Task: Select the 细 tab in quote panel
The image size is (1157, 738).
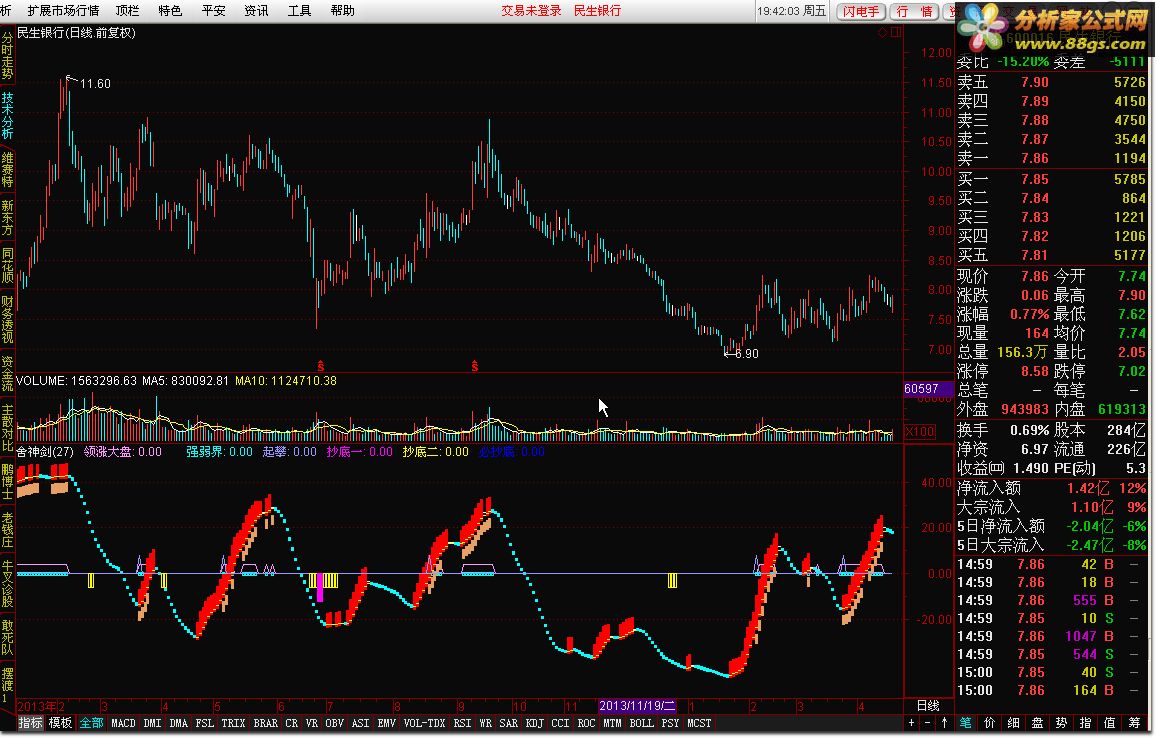Action: (1014, 723)
